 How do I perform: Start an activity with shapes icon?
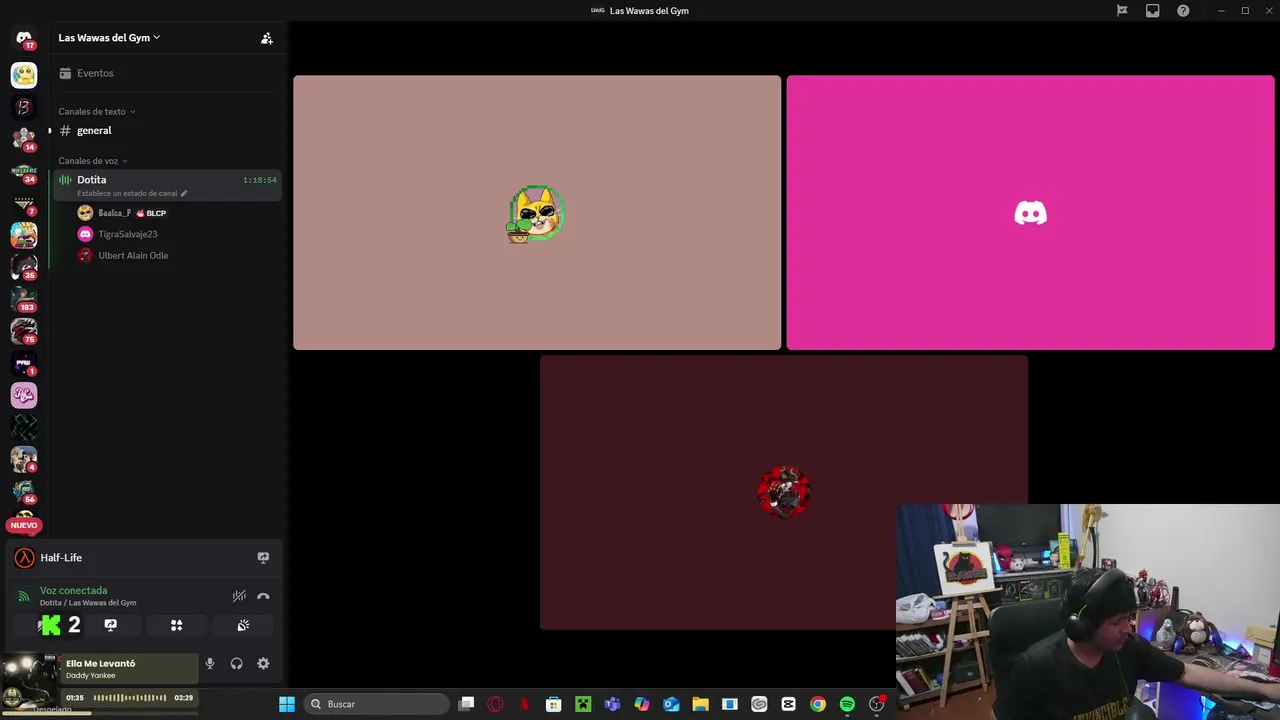tap(176, 625)
